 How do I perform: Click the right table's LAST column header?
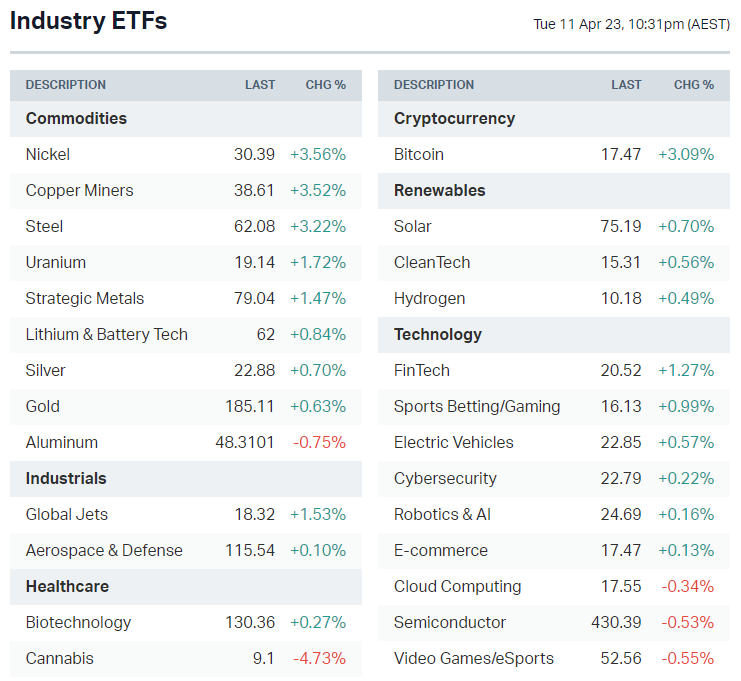point(626,85)
